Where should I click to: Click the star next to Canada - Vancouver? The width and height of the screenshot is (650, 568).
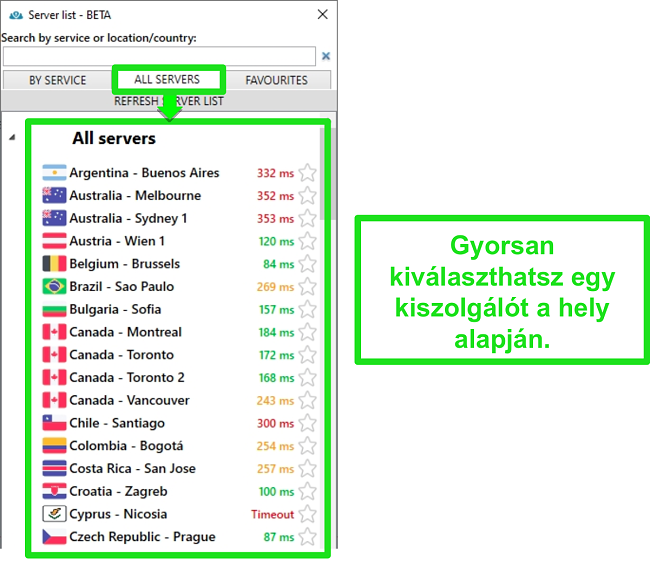point(307,401)
